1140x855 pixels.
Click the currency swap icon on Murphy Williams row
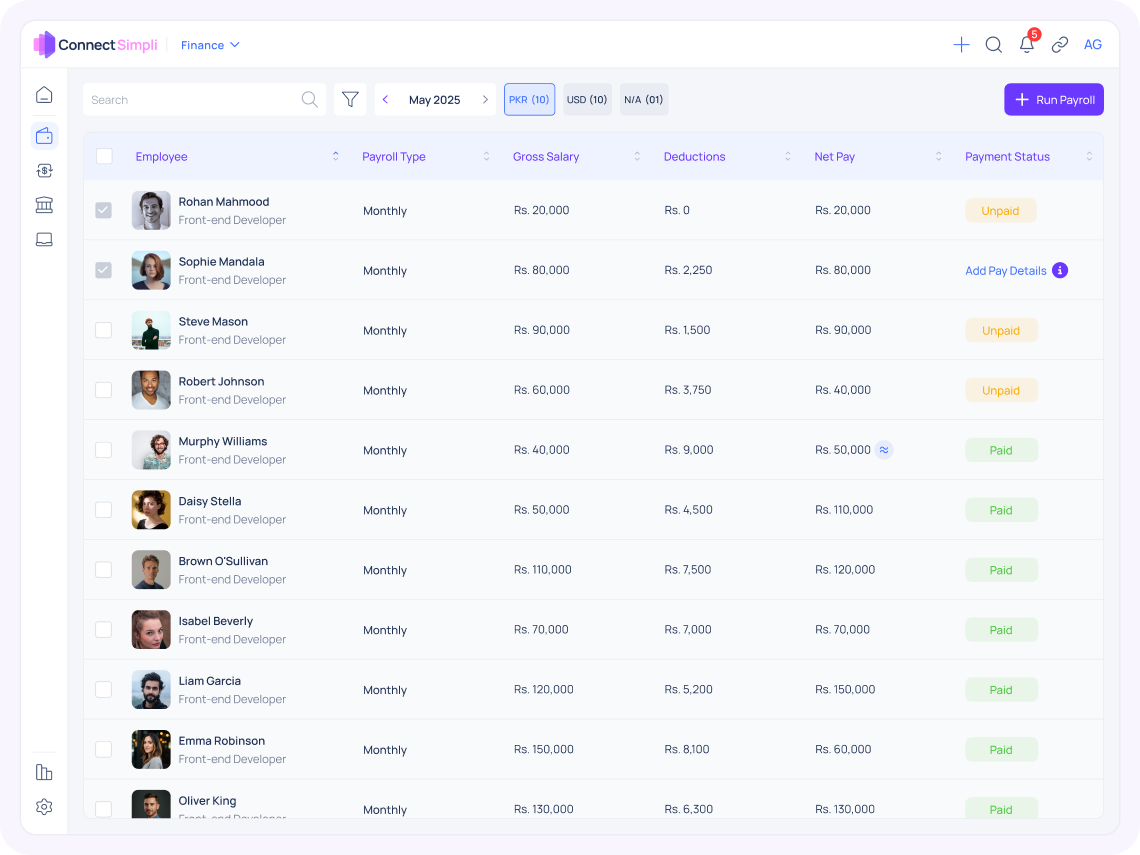884,450
